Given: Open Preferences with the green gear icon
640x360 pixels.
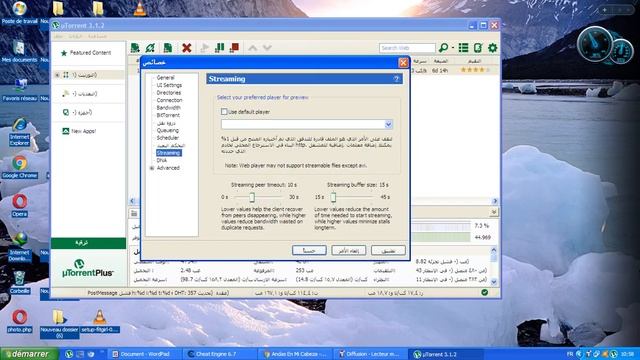Looking at the screenshot, I should click(x=493, y=48).
